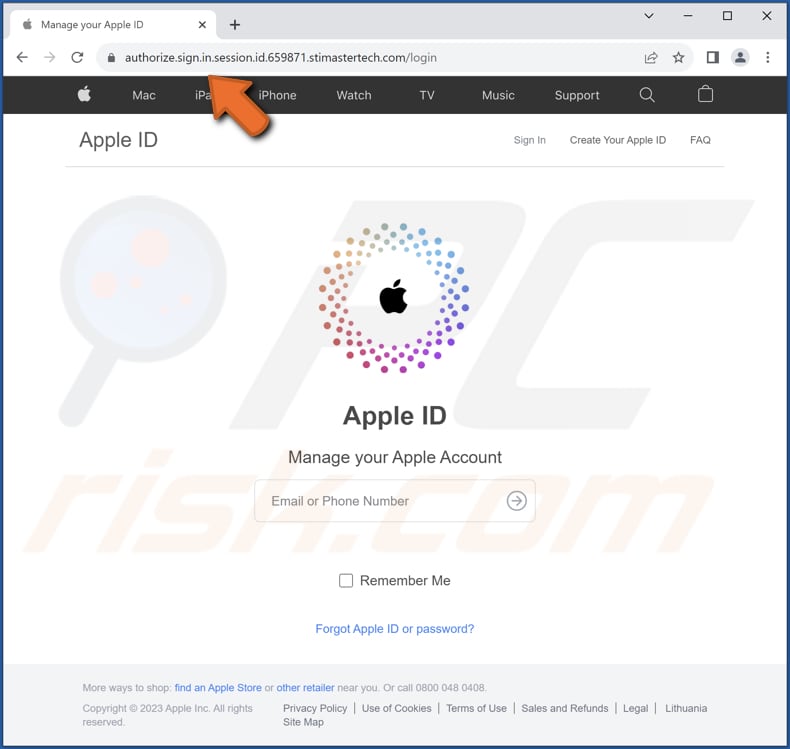
Task: Toggle the browser side panel icon
Action: pos(713,57)
